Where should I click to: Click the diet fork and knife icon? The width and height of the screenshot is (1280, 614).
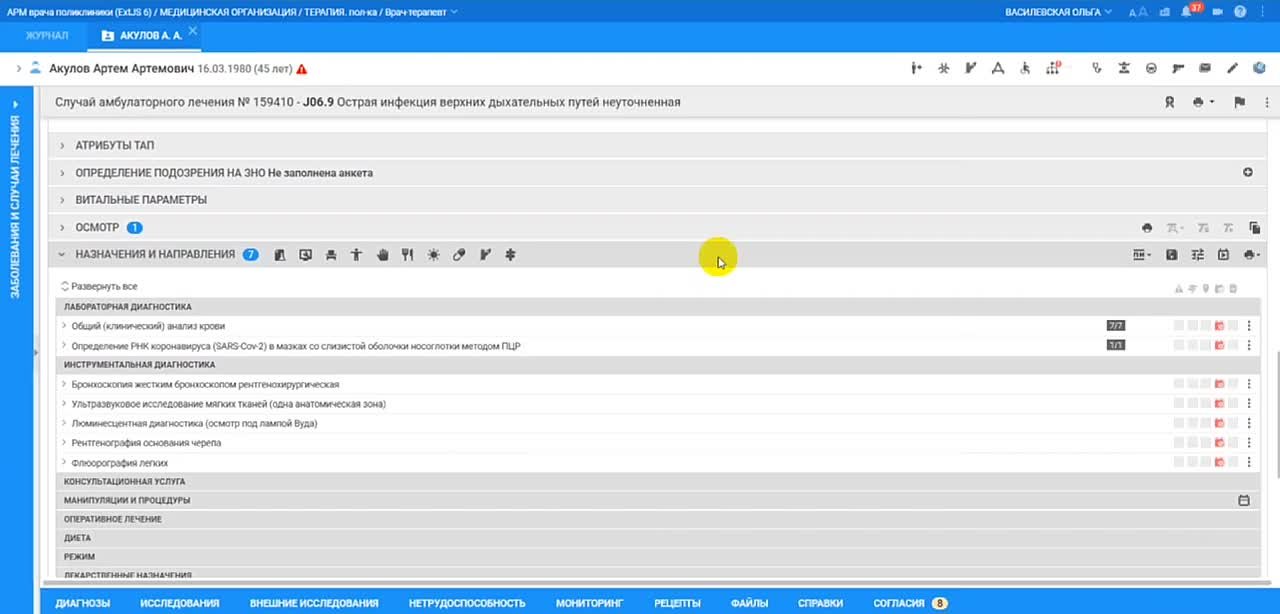(x=407, y=255)
